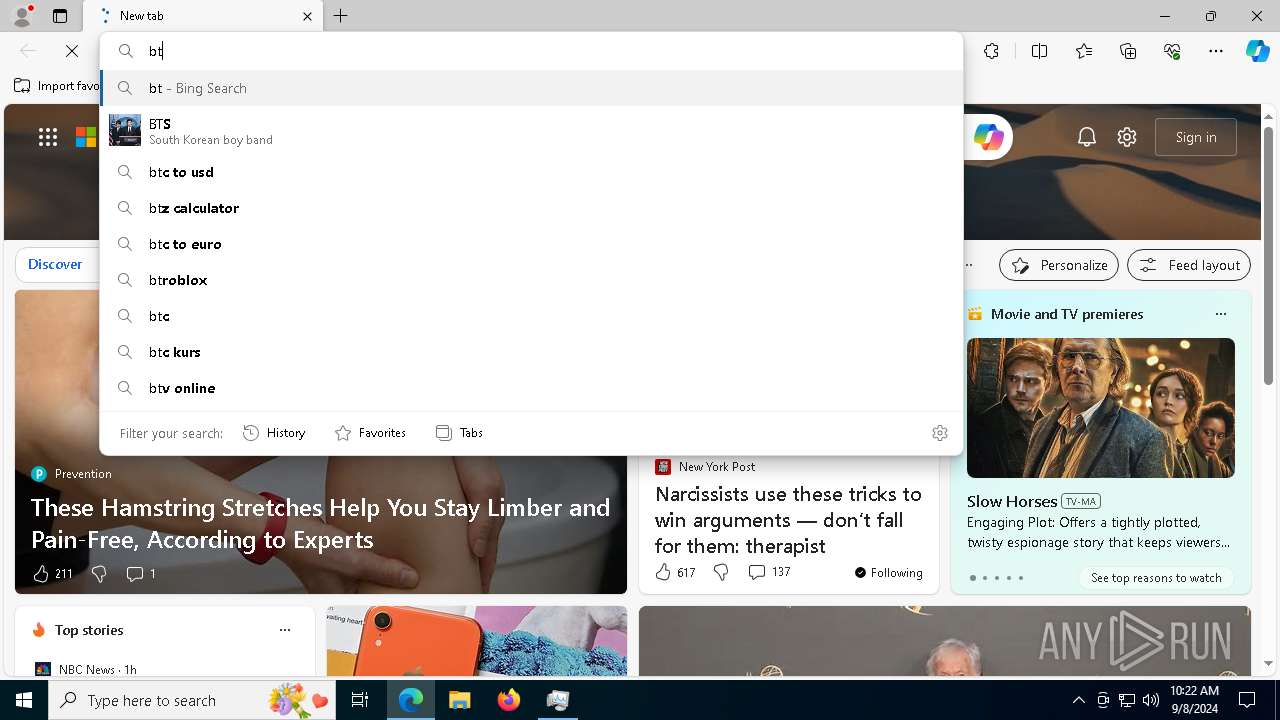Open address bar suggestion settings gear
Viewport: 1280px width, 720px height.
tap(940, 433)
